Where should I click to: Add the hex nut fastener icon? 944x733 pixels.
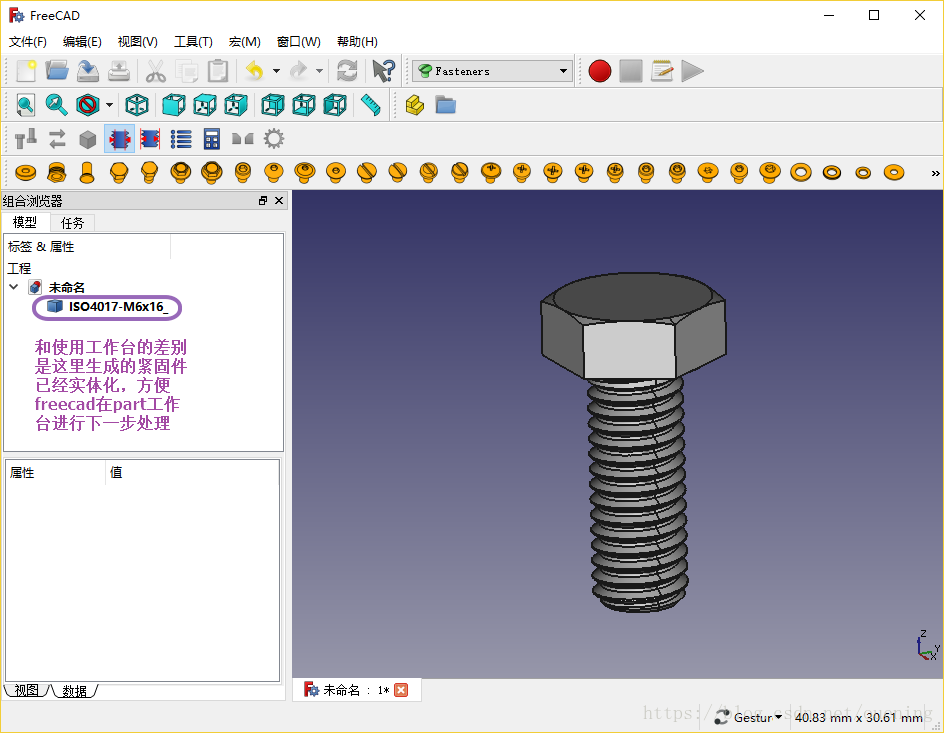[57, 173]
